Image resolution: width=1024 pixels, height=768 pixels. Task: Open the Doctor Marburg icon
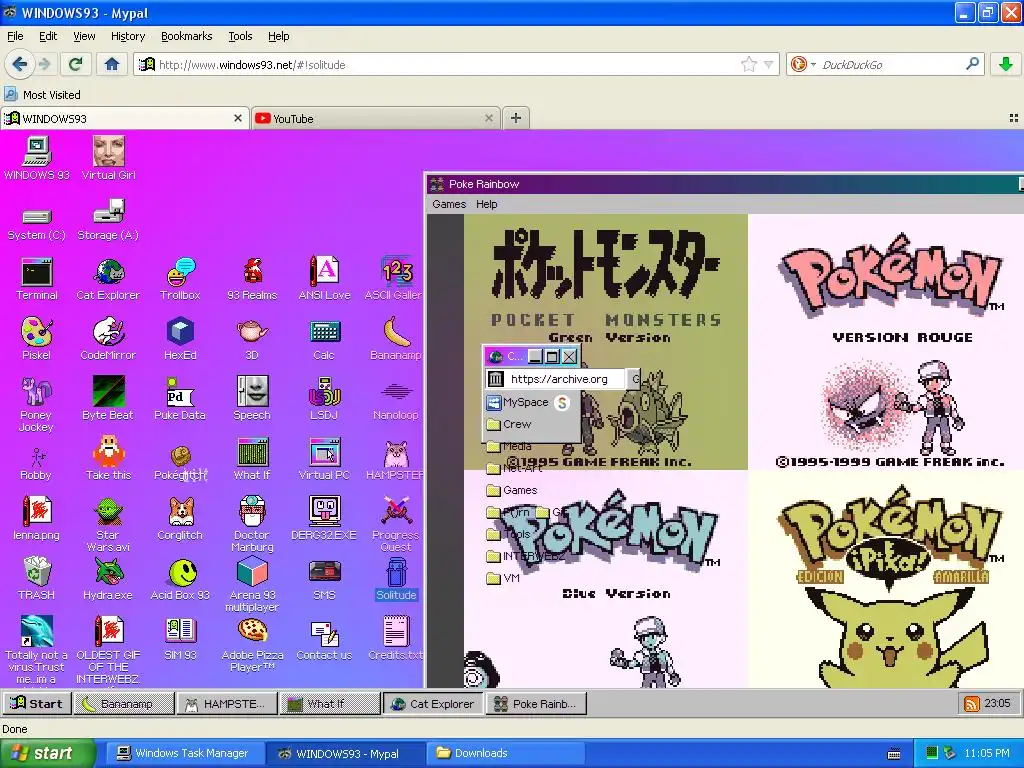[x=252, y=524]
